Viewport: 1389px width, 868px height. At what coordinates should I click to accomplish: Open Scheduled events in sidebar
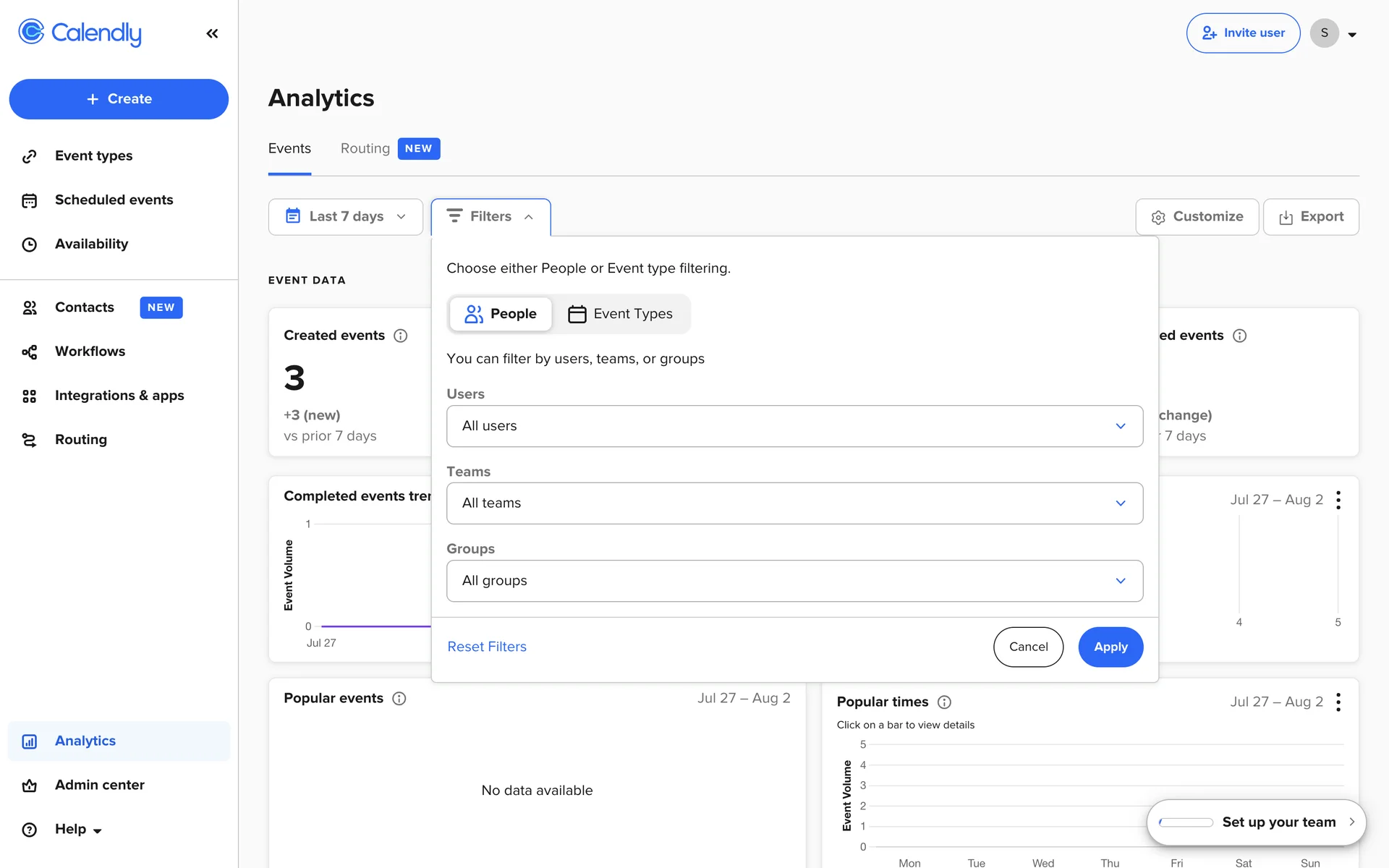coord(114,200)
